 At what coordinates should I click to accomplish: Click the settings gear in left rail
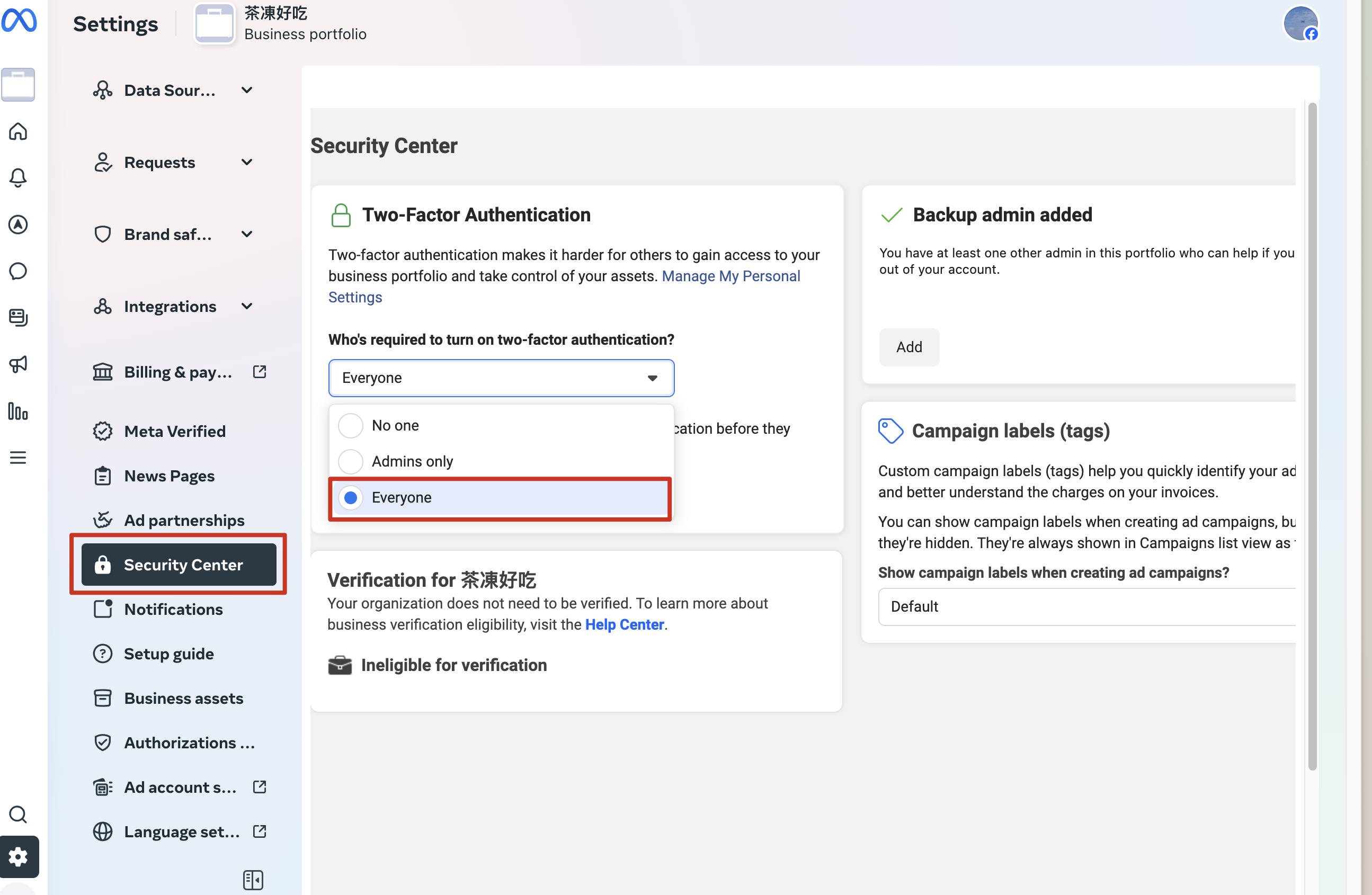click(19, 856)
